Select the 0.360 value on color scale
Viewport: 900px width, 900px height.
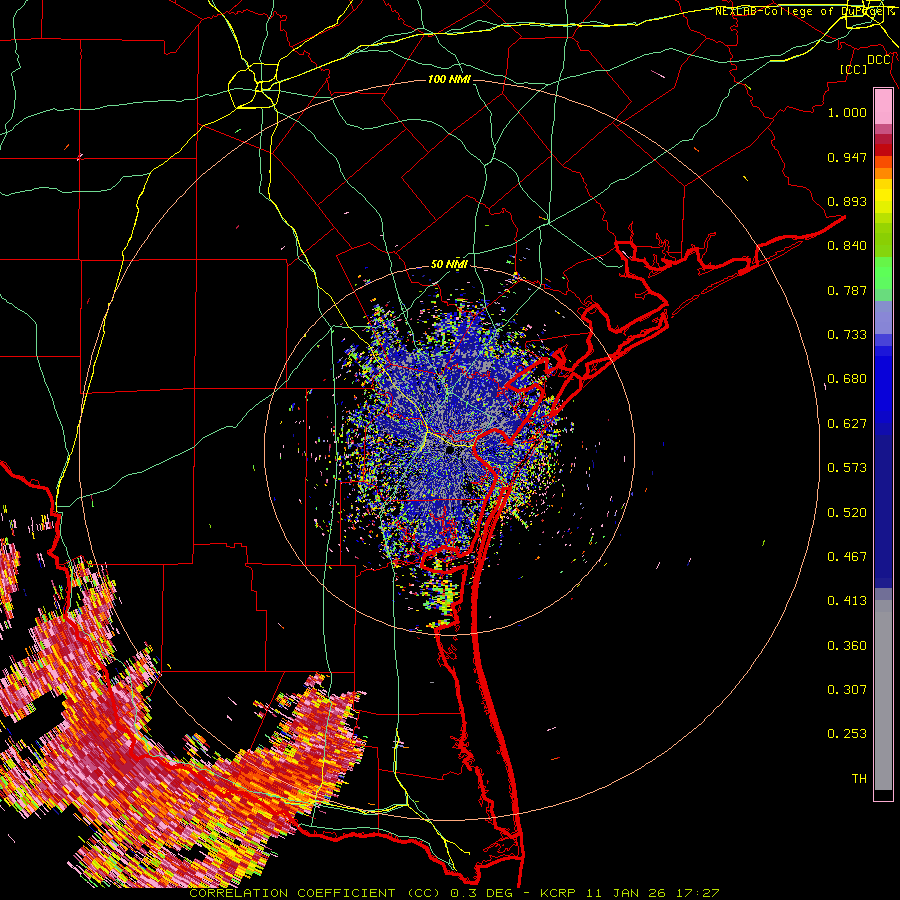[x=847, y=646]
